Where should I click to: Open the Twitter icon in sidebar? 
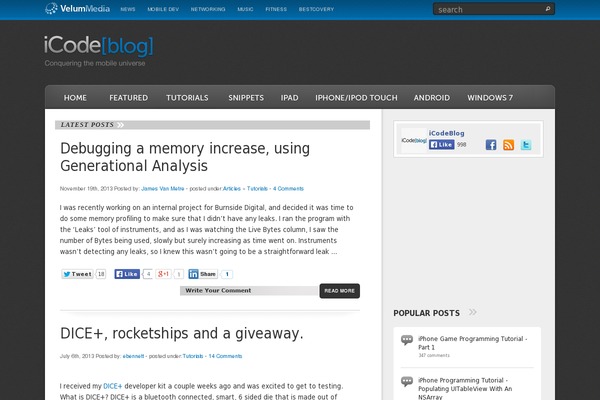coord(526,145)
